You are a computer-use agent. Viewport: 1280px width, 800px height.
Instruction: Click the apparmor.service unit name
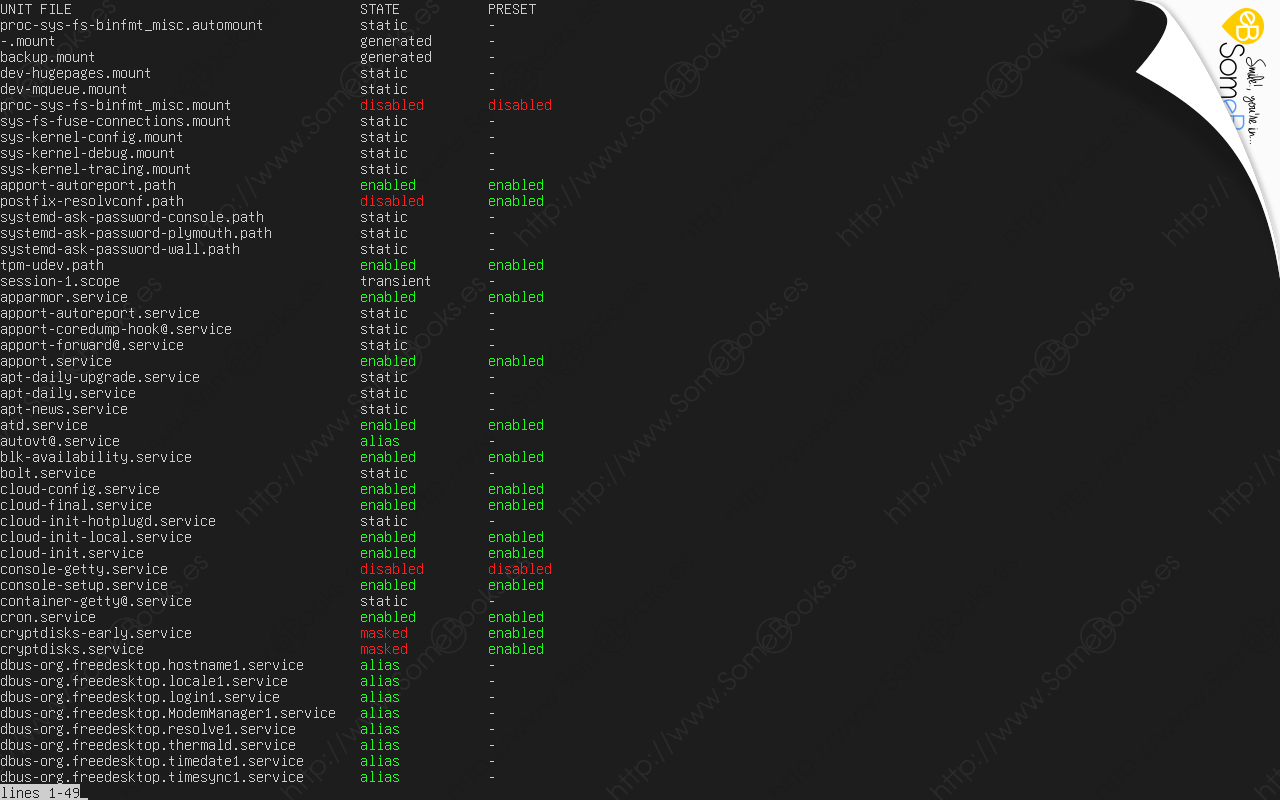pyautogui.click(x=64, y=297)
